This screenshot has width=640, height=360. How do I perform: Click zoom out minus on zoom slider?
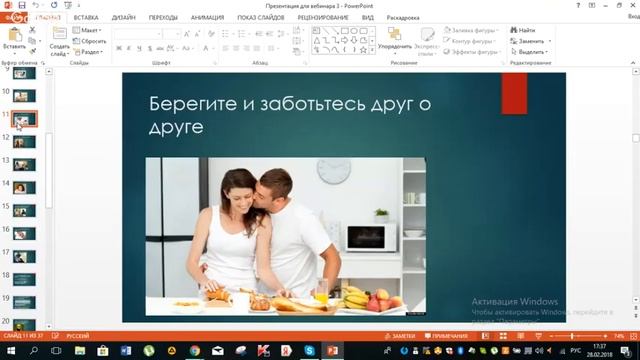point(552,336)
